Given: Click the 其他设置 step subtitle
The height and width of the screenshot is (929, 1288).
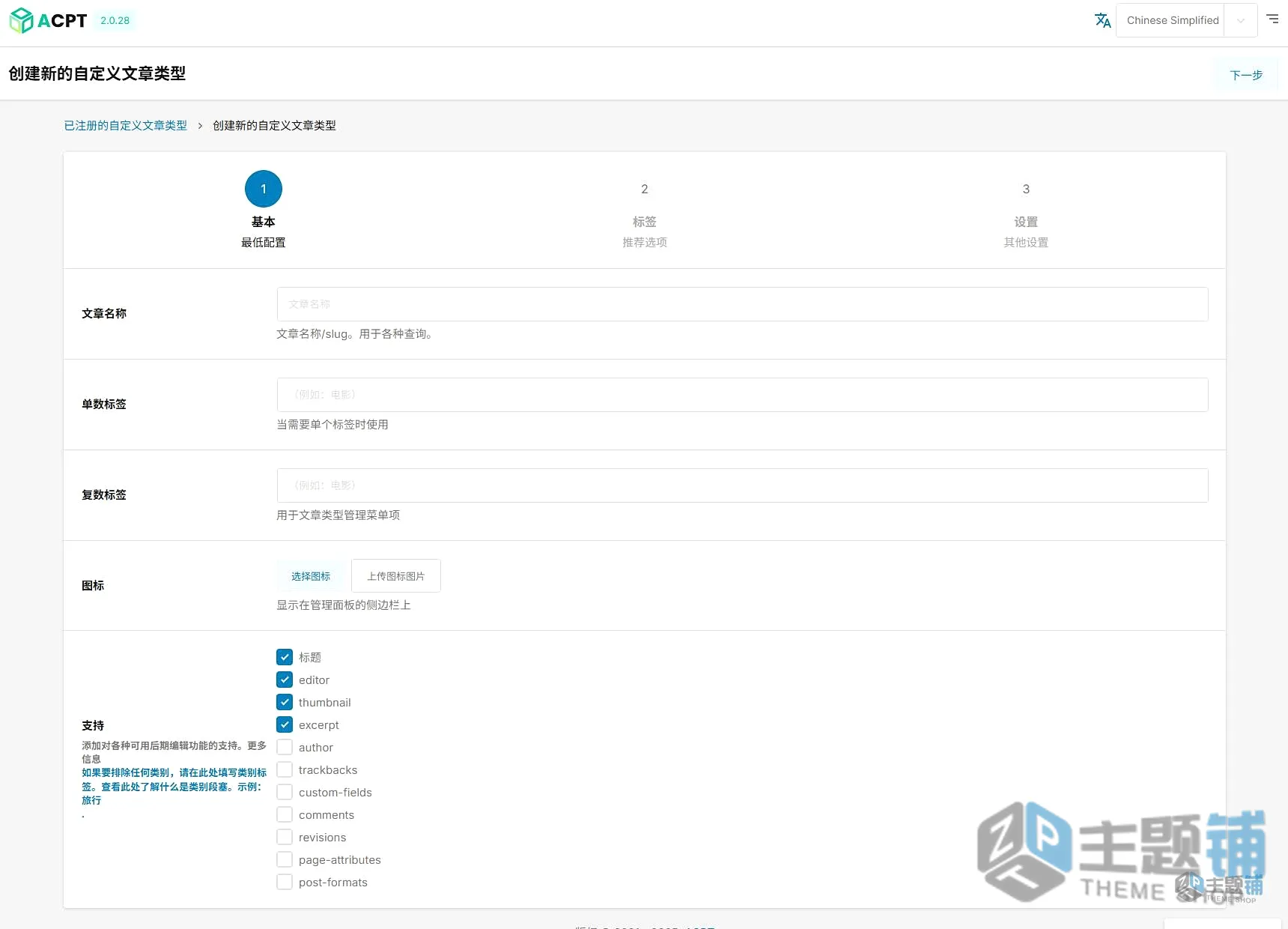Looking at the screenshot, I should pos(1026,242).
